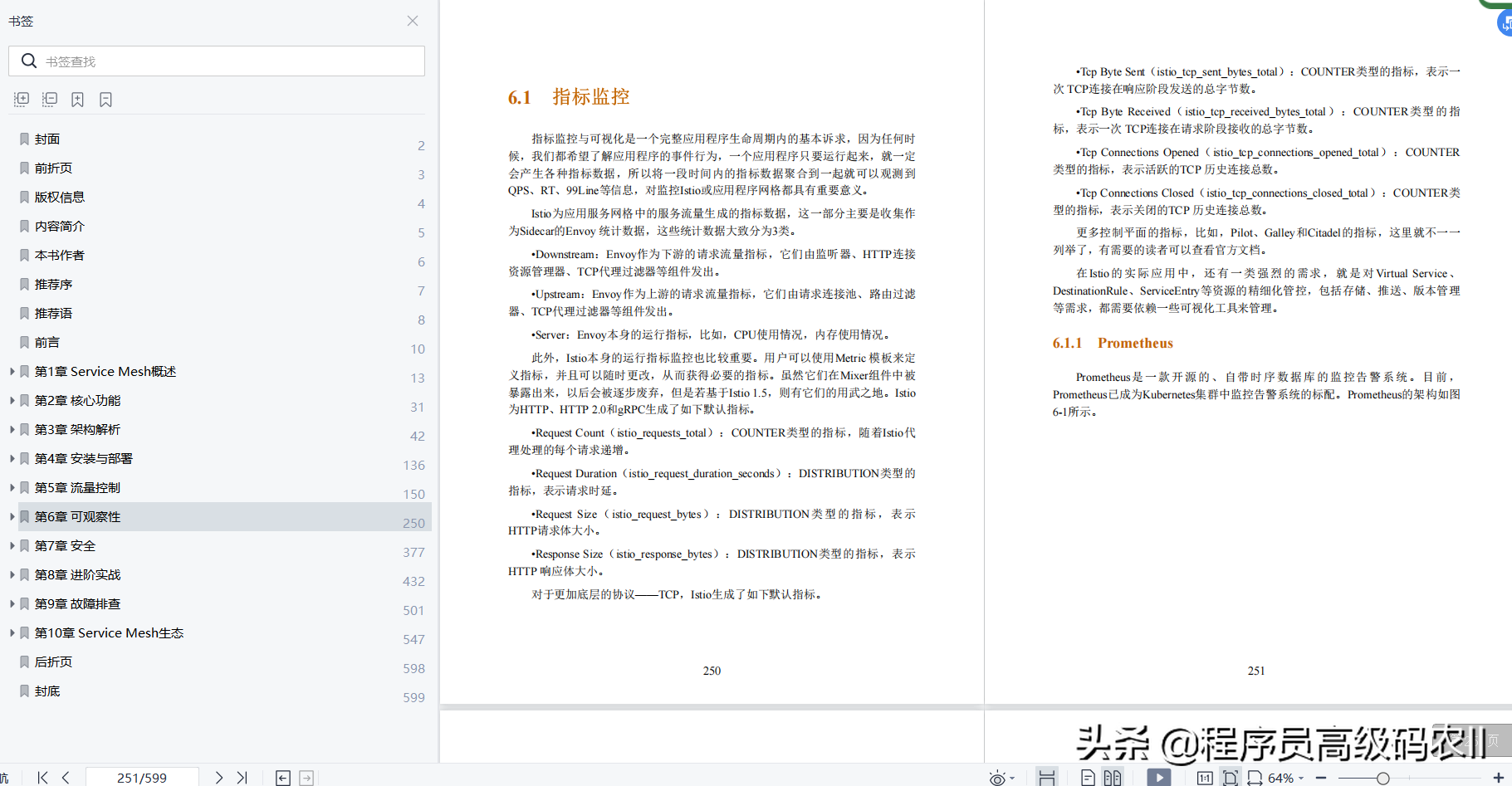Open the 前折页 bookmark
1512x786 pixels.
point(53,168)
